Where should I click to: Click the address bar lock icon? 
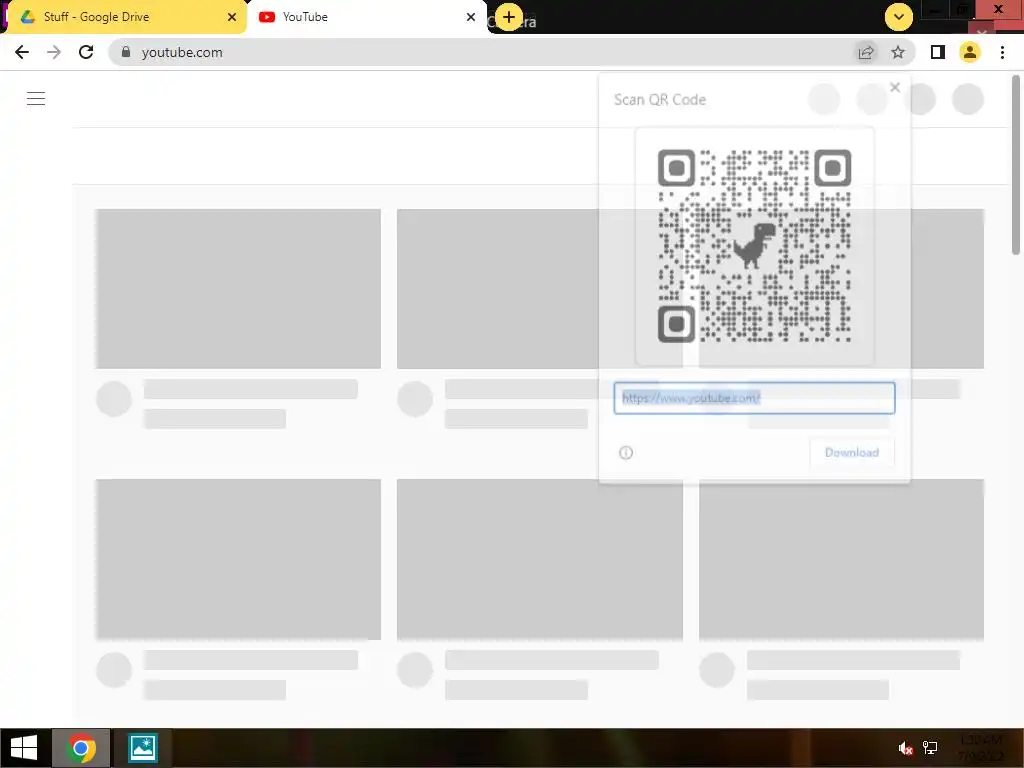tap(126, 52)
